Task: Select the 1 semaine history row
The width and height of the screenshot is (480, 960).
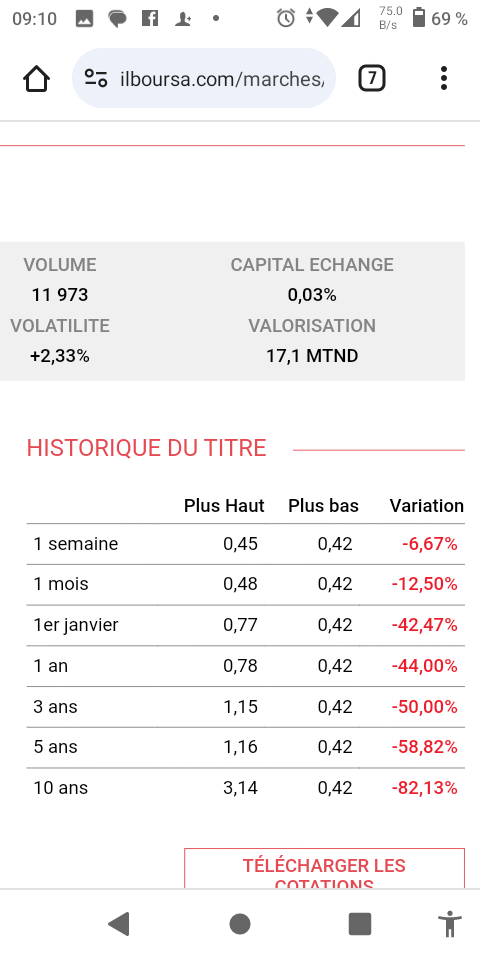Action: pyautogui.click(x=246, y=544)
